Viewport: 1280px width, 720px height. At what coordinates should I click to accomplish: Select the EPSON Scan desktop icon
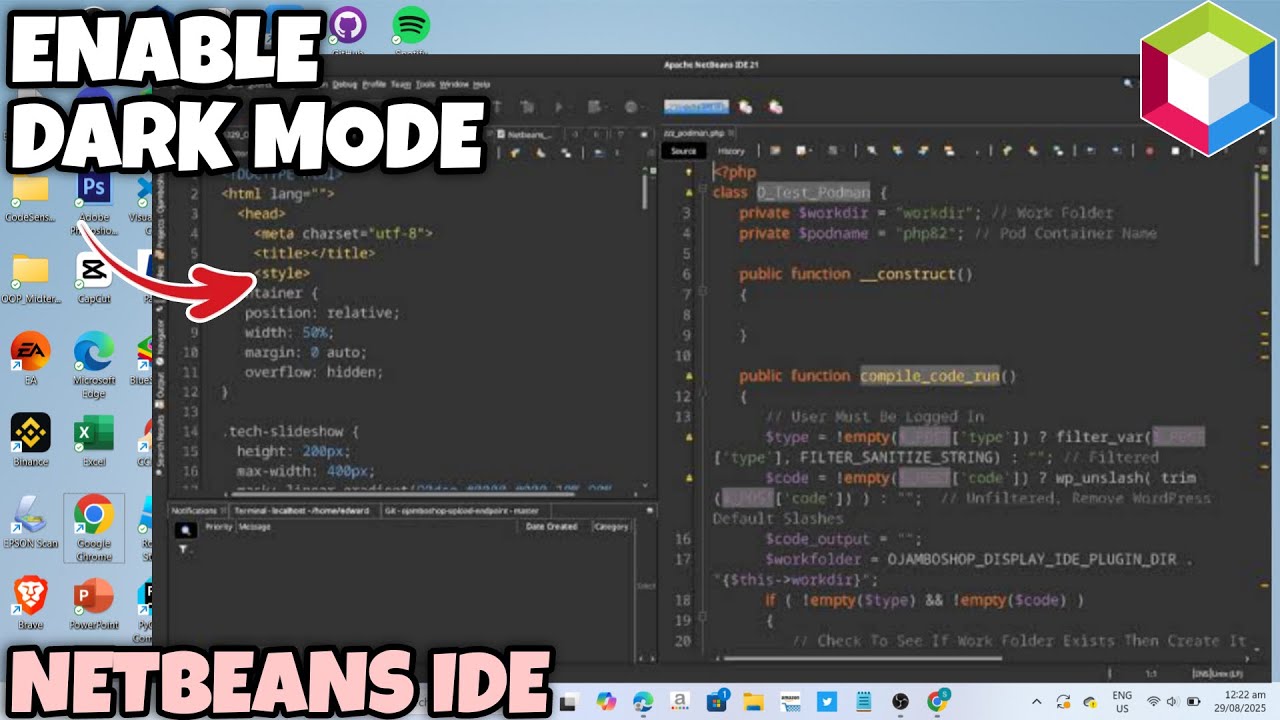33,522
